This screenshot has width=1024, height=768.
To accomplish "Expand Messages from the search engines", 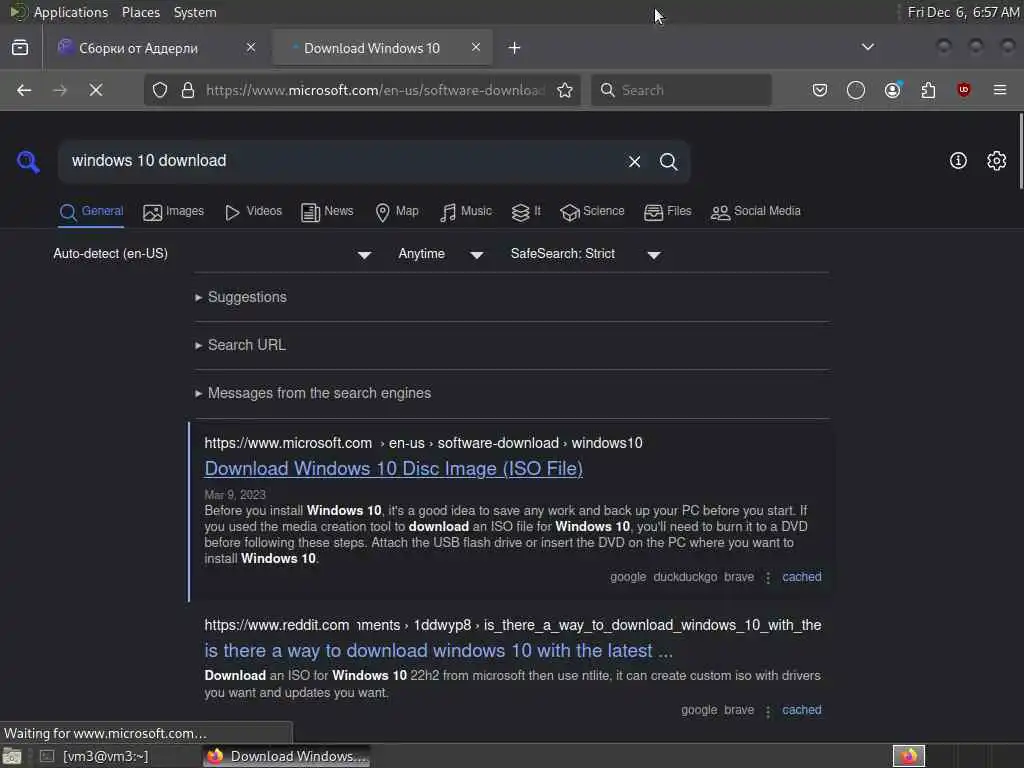I will [313, 393].
